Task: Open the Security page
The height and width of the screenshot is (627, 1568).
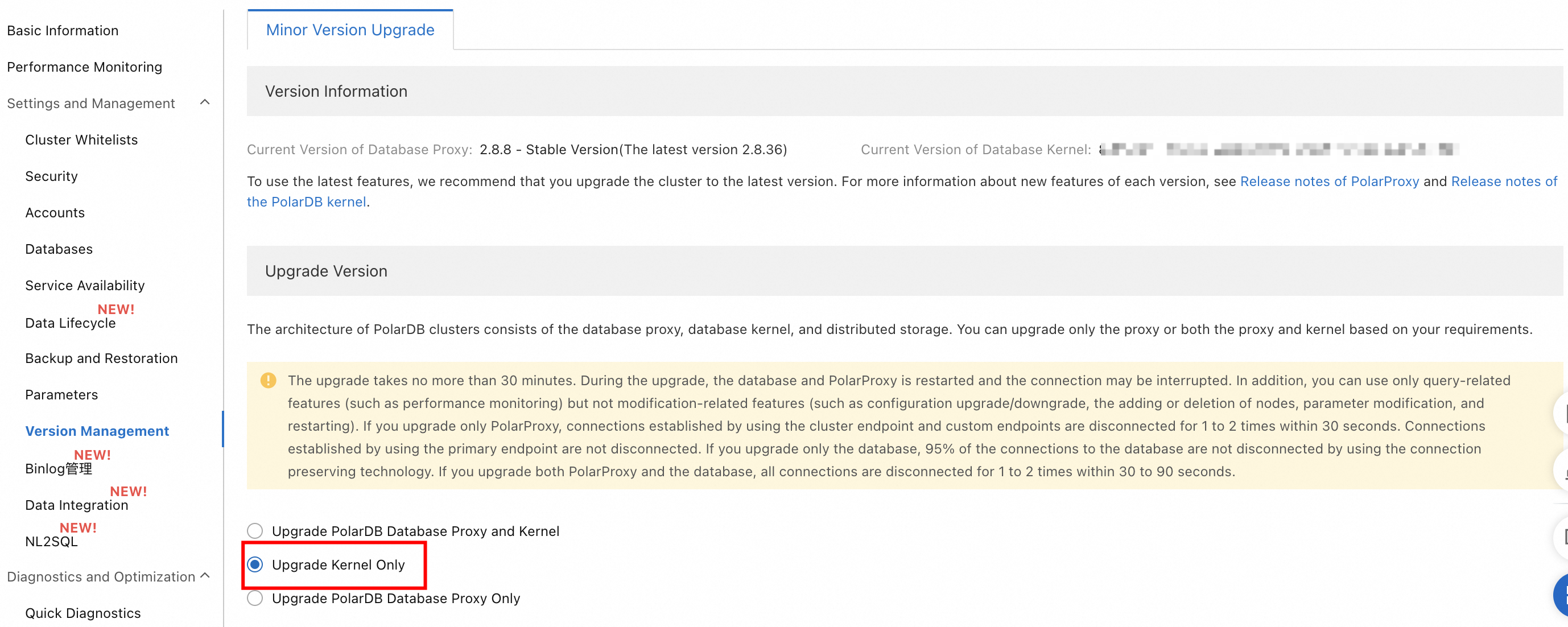Action: click(51, 176)
